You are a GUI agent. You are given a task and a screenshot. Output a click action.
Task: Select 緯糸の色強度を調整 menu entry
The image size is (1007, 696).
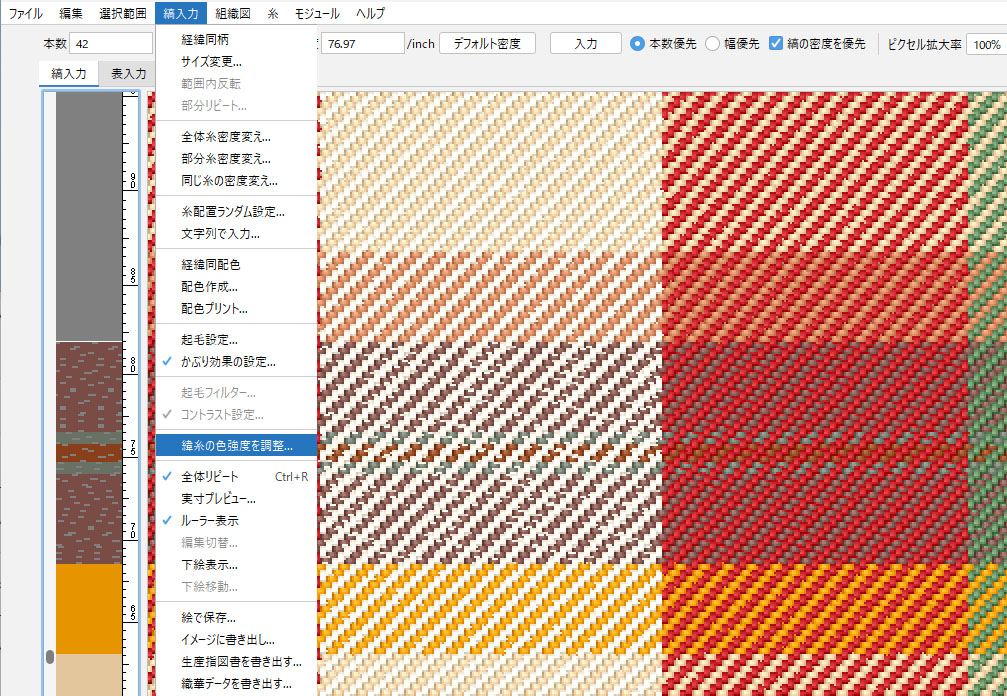click(236, 445)
